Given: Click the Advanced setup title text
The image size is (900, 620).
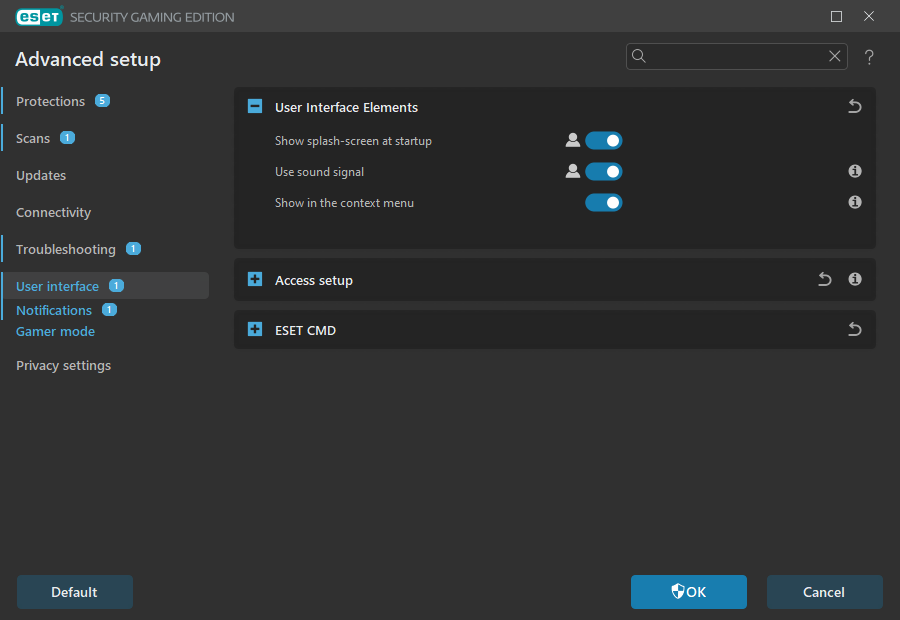Looking at the screenshot, I should 88,59.
